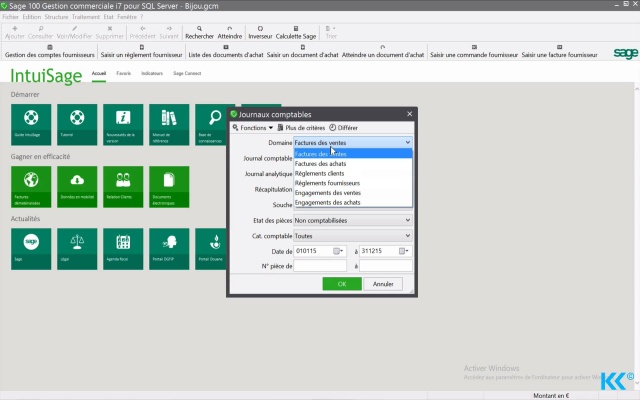Viewport: 640px width, 400px height.
Task: Switch to the Indicateurs tab
Action: pyautogui.click(x=152, y=74)
